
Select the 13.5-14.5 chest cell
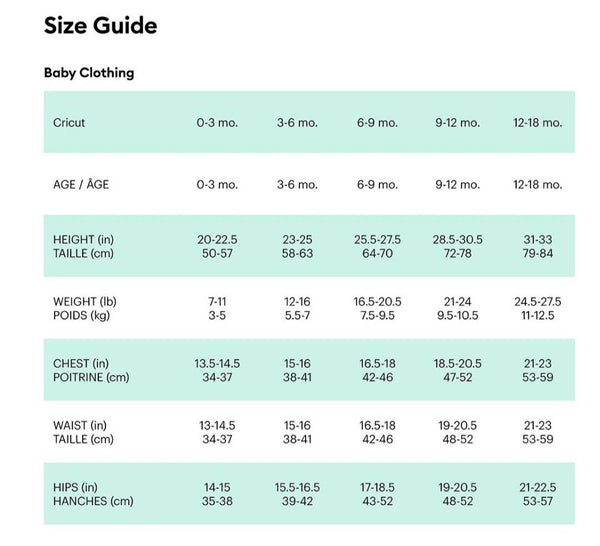[217, 364]
